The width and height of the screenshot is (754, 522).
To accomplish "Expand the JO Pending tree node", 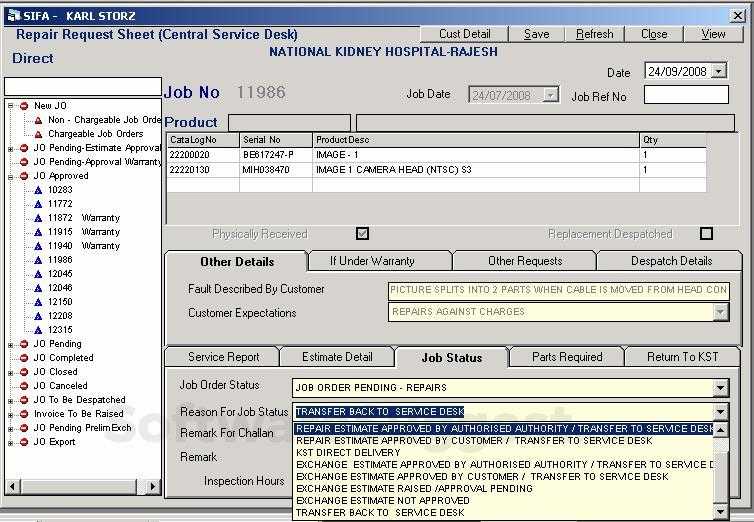I will [x=10, y=345].
